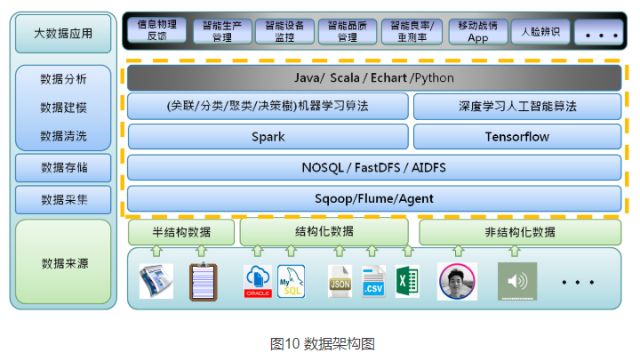640x361 pixels.
Task: Select the MySQL dolphin icon
Action: point(291,281)
